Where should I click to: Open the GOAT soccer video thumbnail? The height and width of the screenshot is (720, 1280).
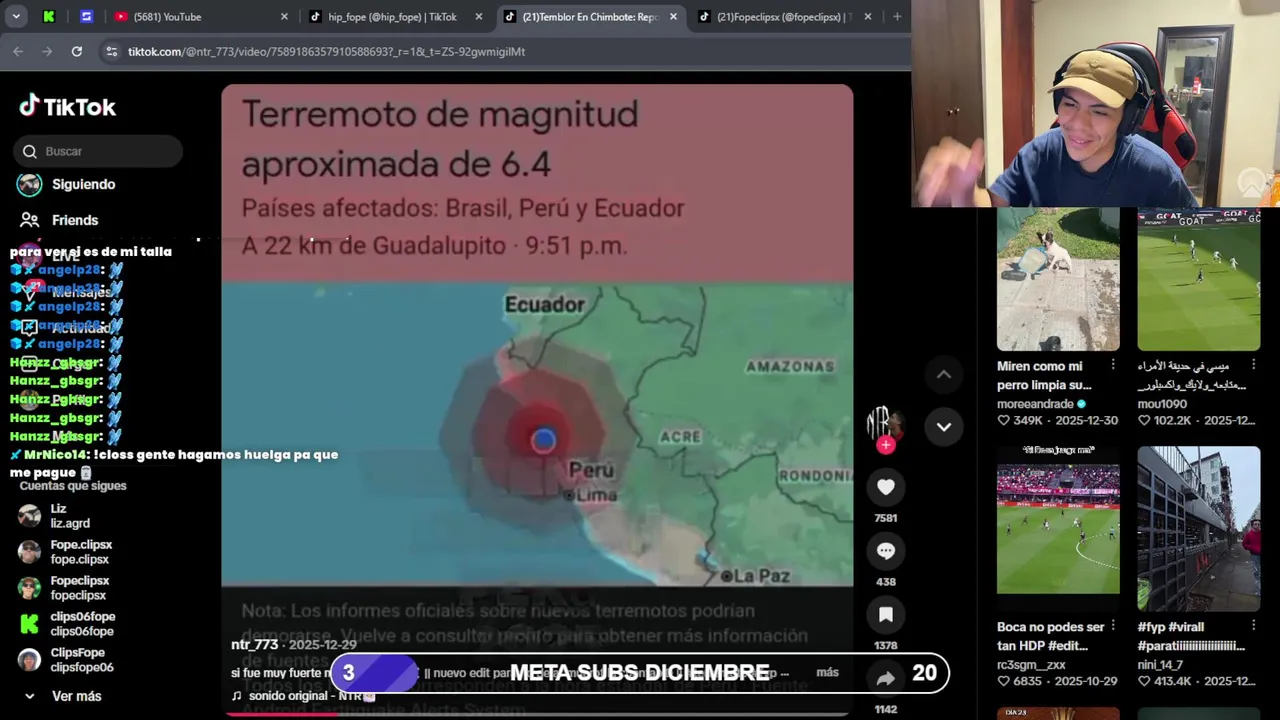tap(1198, 279)
